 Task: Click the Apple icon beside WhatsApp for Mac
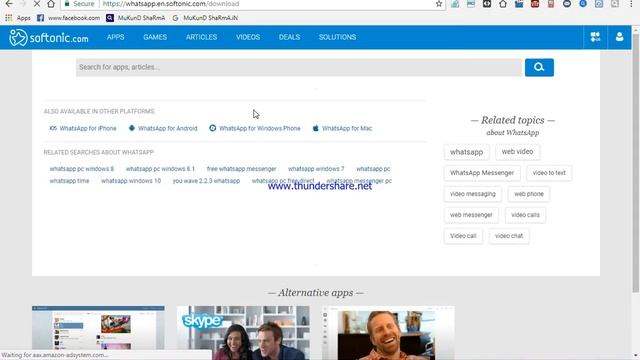pos(316,128)
